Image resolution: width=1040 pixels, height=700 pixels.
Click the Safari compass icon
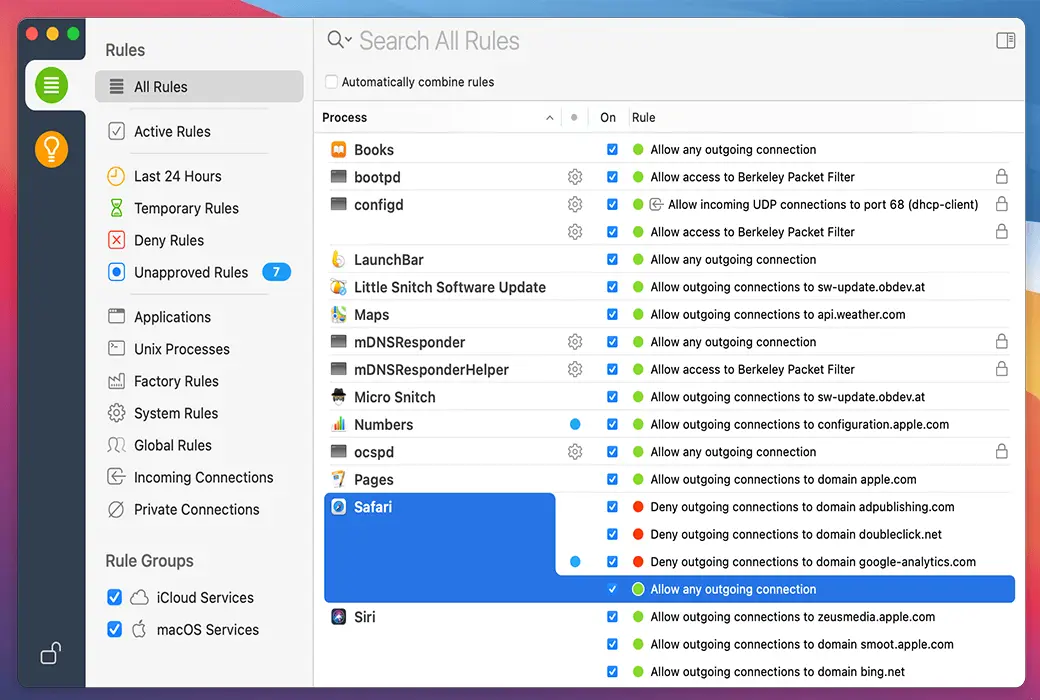pyautogui.click(x=339, y=507)
